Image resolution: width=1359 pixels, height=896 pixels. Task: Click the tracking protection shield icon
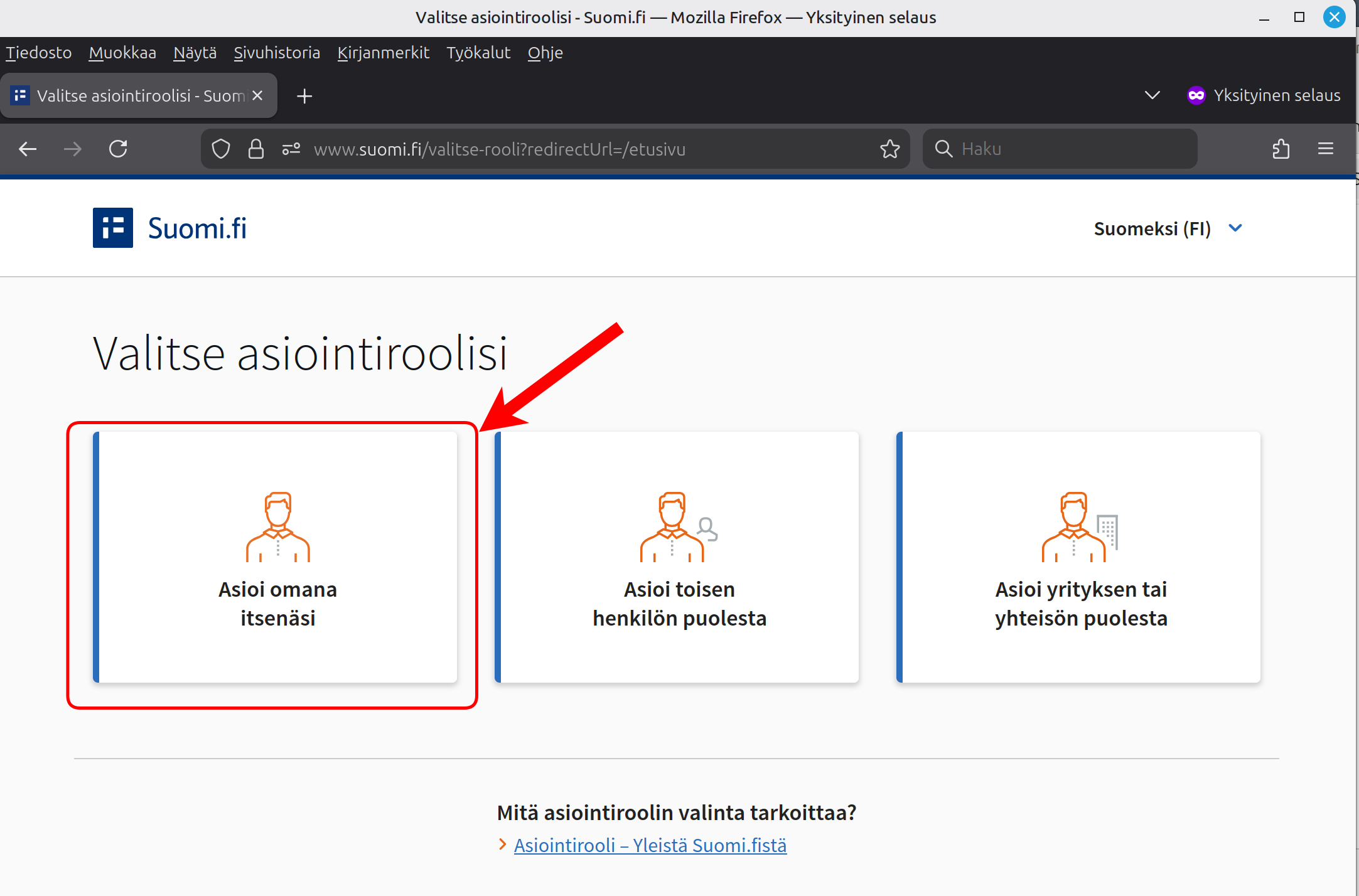point(221,149)
